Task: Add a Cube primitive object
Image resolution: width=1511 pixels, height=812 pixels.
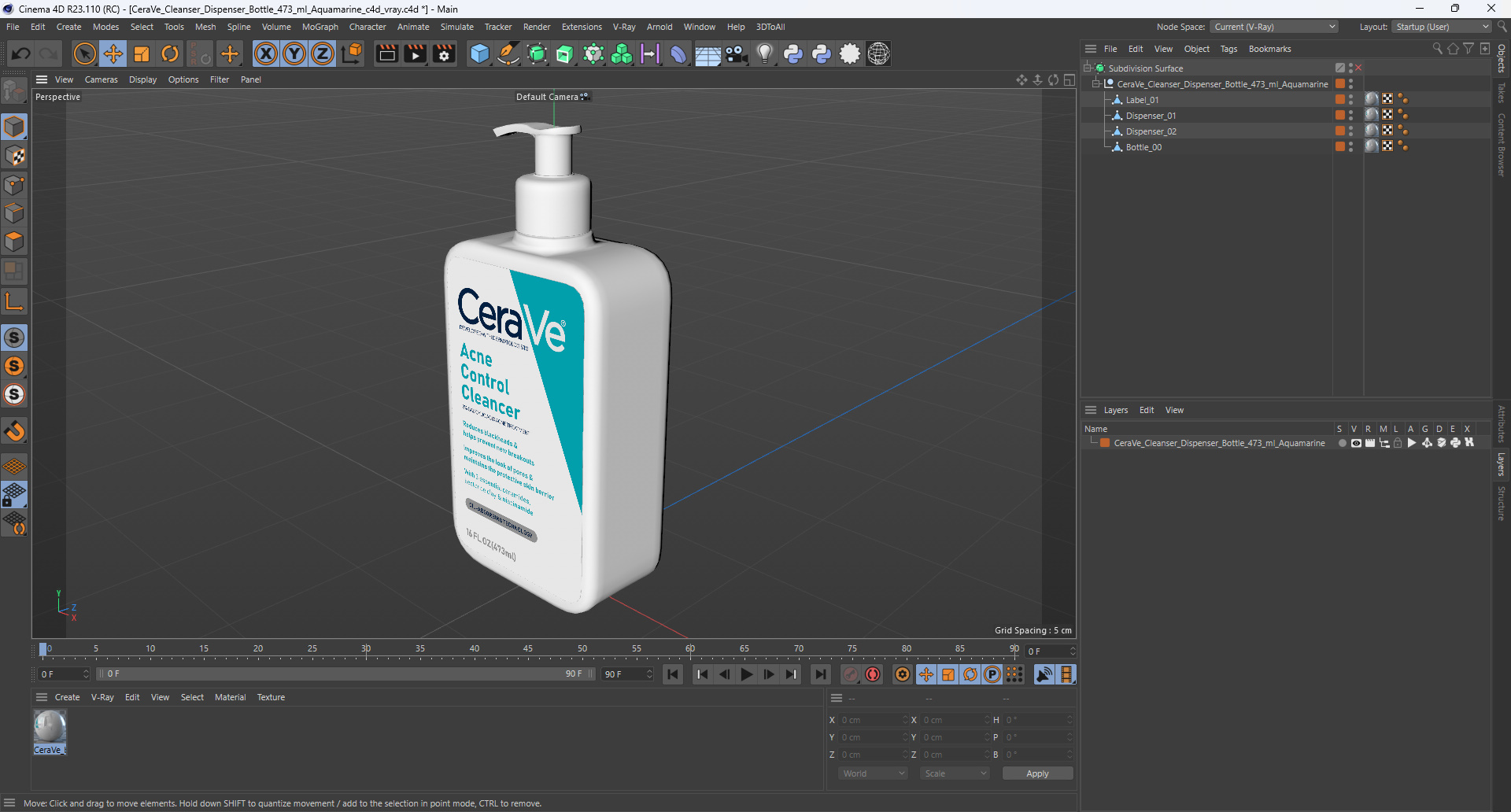Action: [479, 54]
